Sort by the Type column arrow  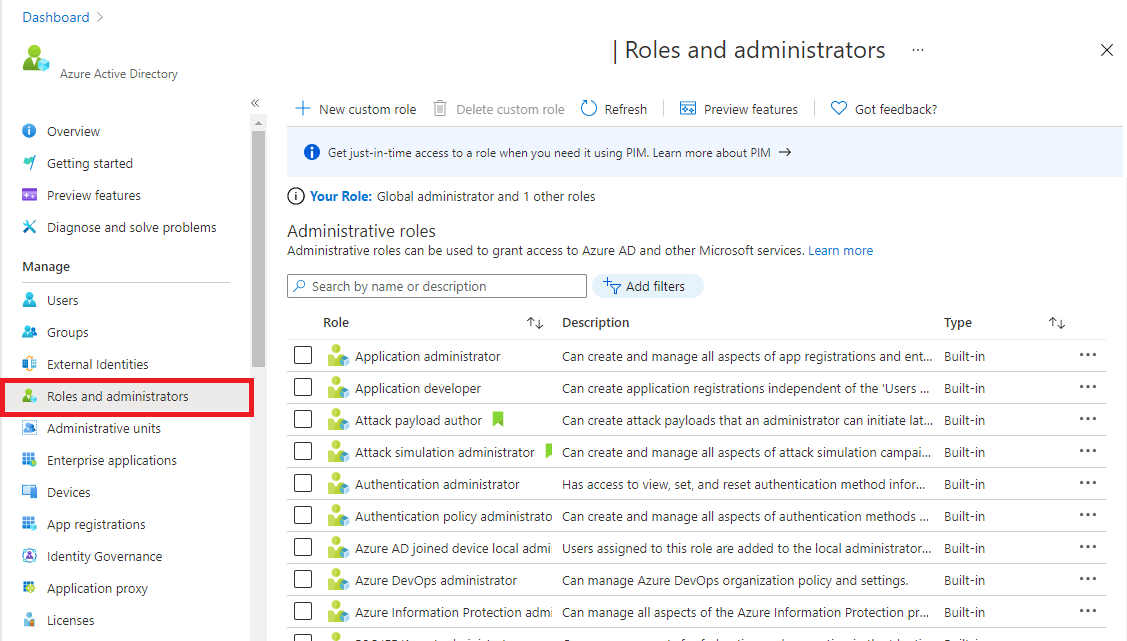[1056, 322]
